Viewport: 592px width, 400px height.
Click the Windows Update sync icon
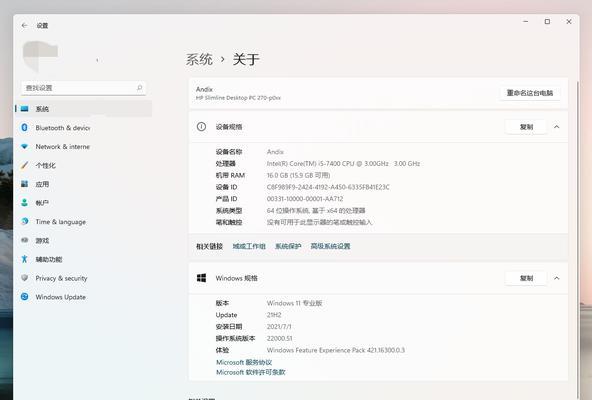[x=25, y=297]
